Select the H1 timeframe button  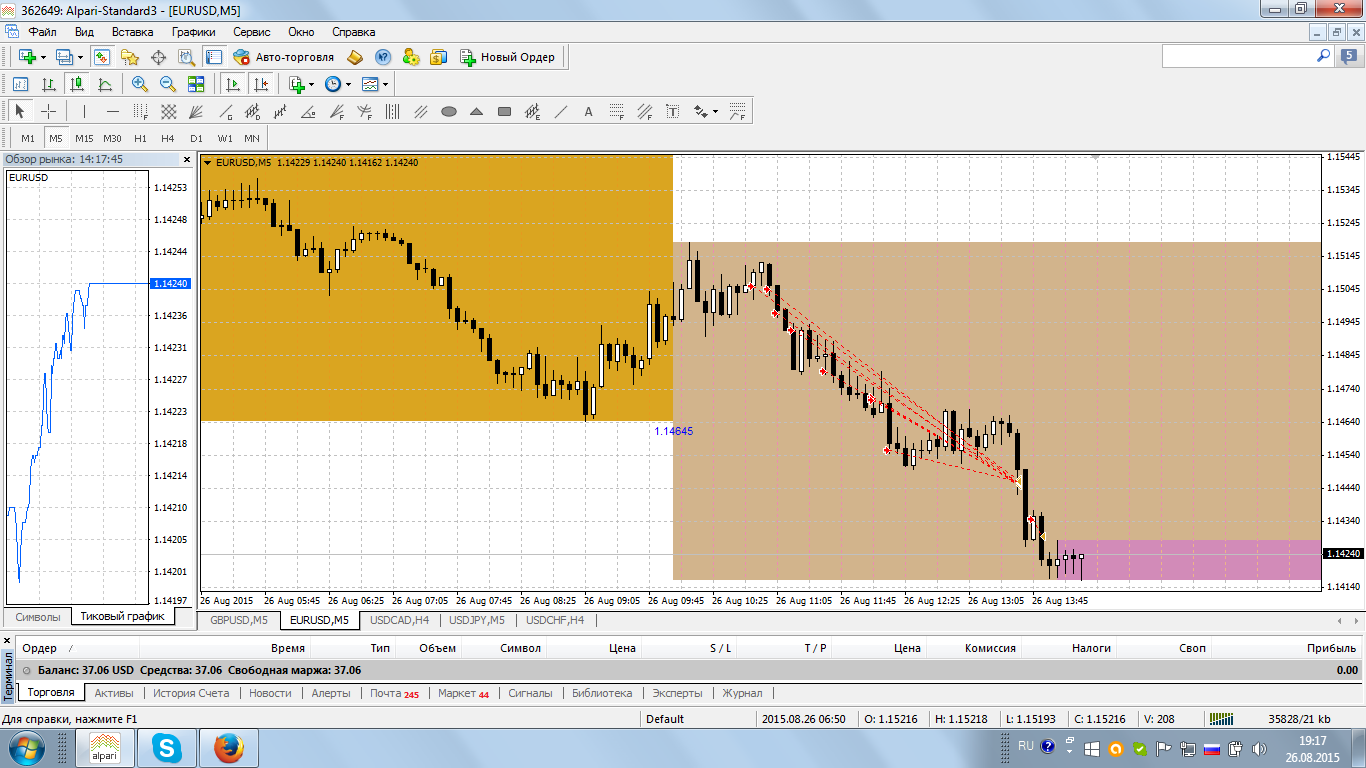[140, 138]
